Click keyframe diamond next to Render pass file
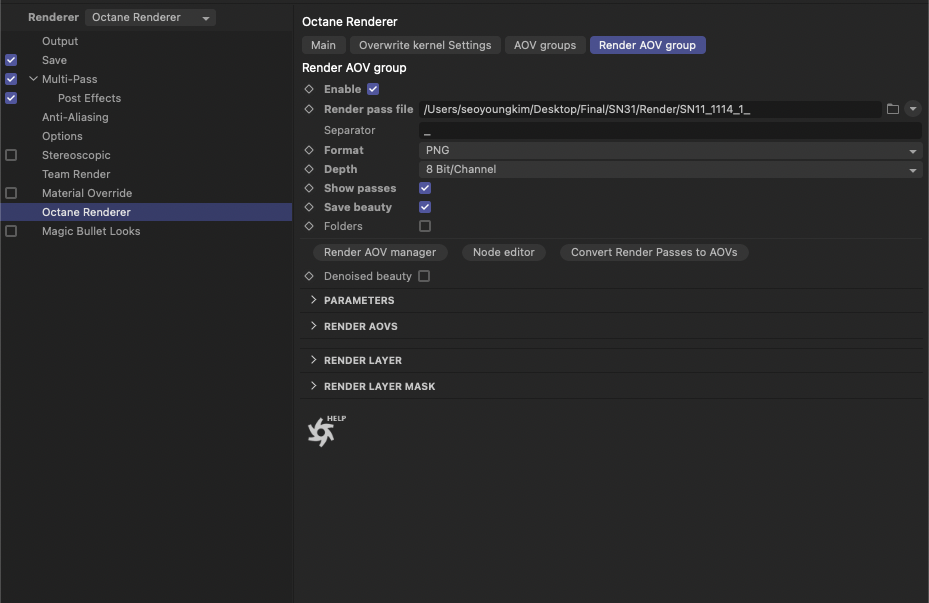 [x=309, y=109]
